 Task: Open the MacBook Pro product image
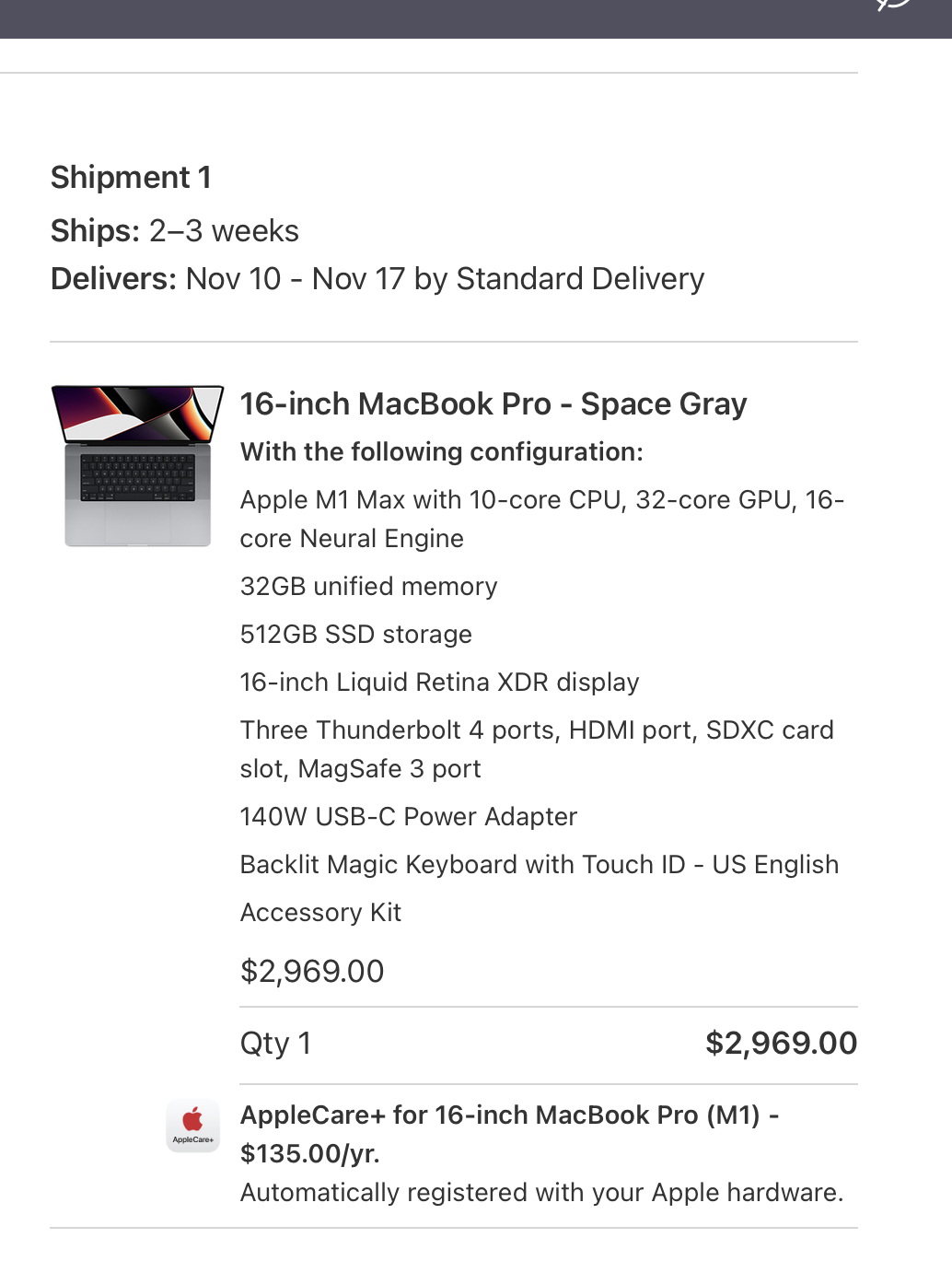click(137, 465)
